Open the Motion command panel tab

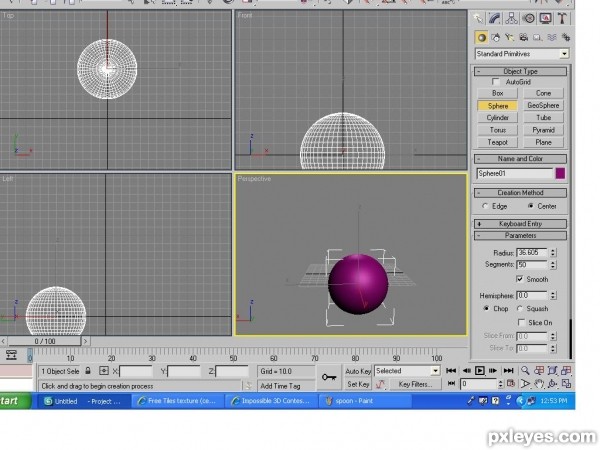[x=528, y=18]
